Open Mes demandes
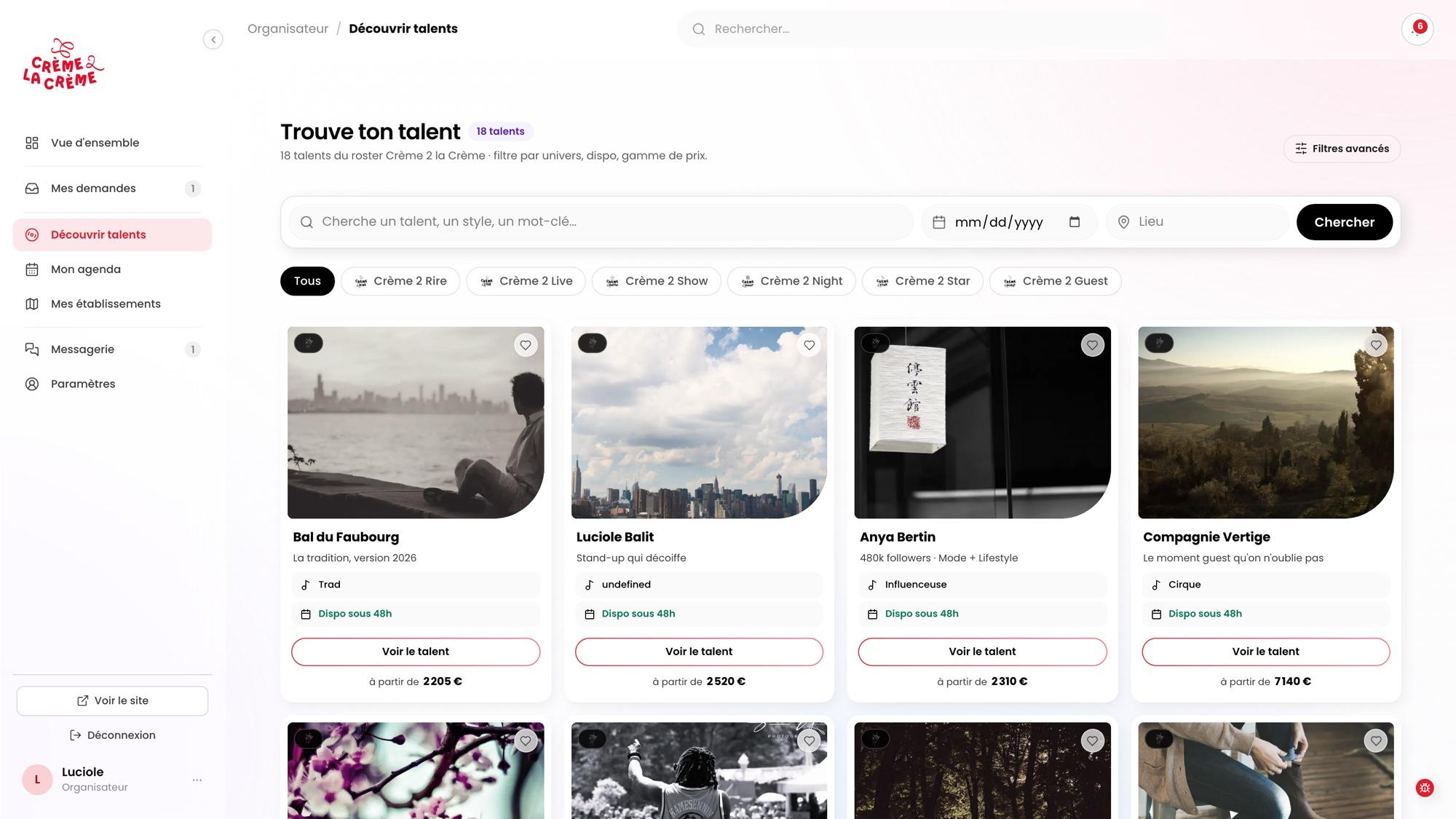Screen dimensions: 1456x819 coord(112,189)
